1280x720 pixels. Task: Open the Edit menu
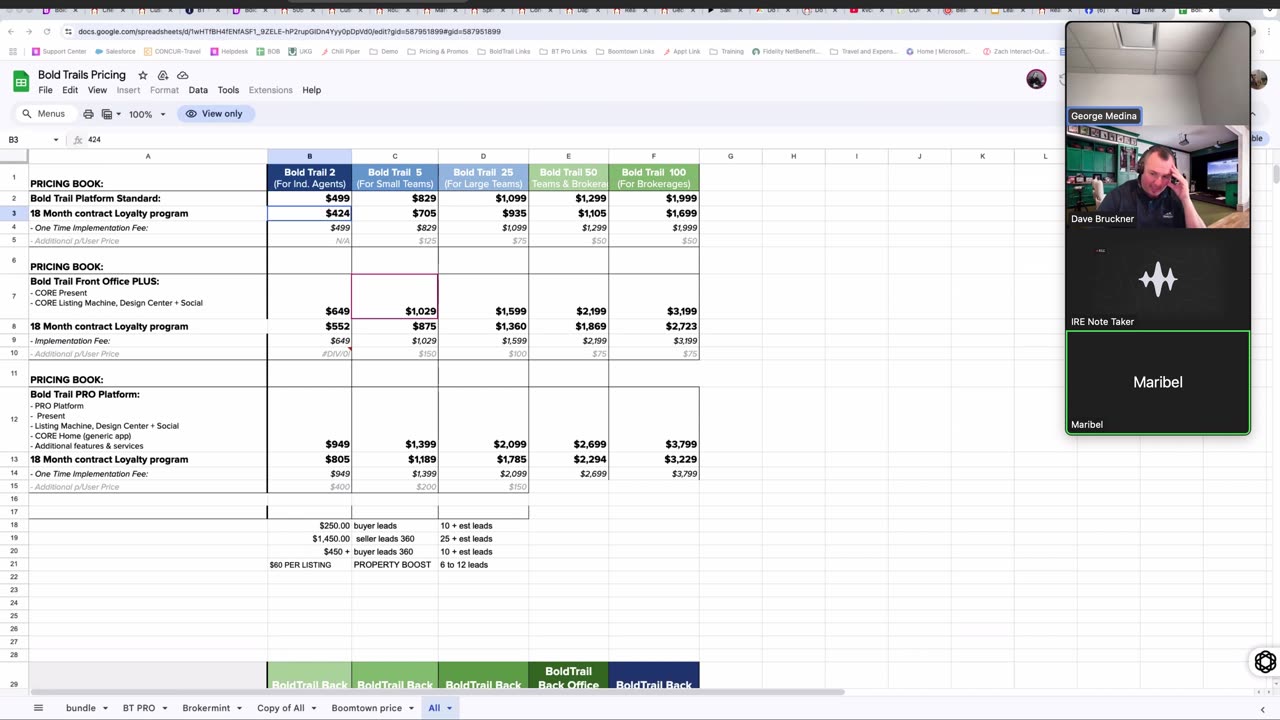tap(70, 90)
